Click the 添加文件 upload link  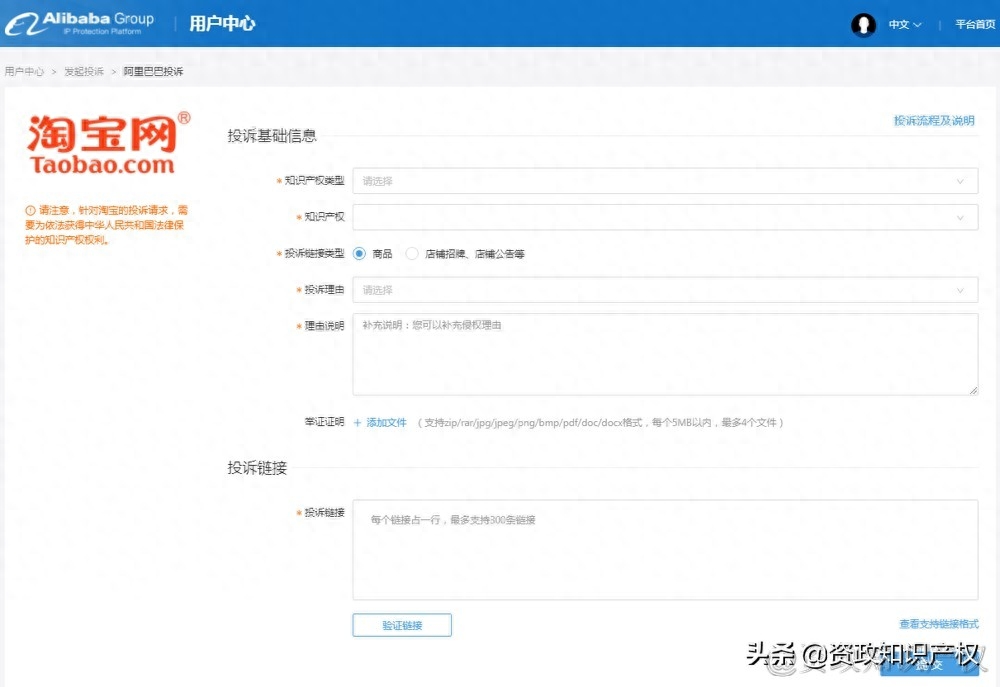386,423
